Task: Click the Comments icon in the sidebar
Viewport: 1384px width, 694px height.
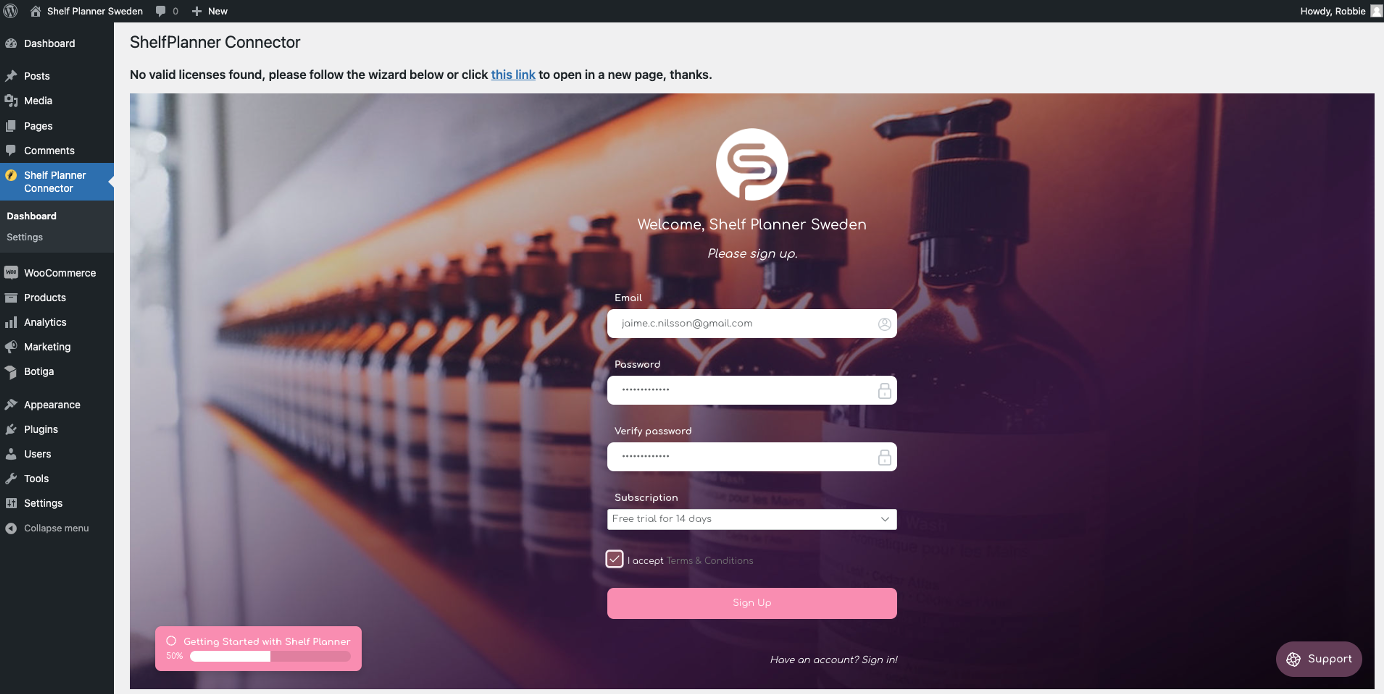Action: (11, 151)
